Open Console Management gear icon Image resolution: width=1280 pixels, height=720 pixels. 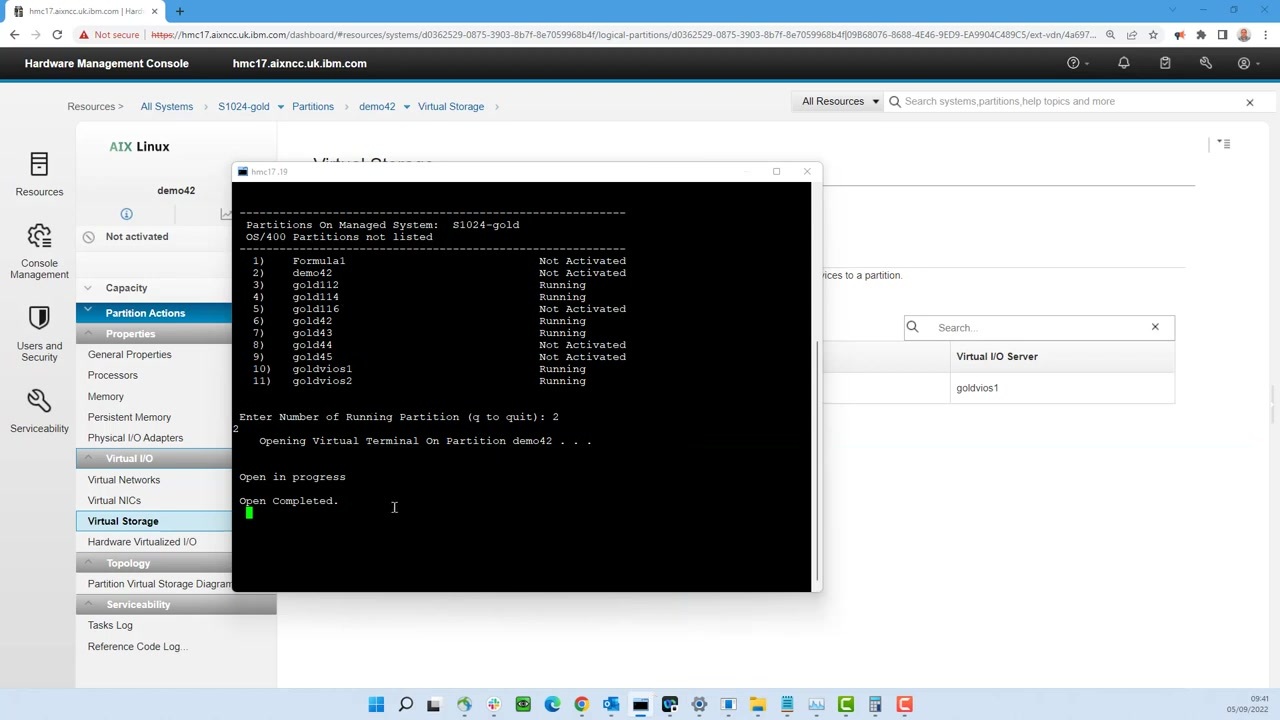point(39,236)
